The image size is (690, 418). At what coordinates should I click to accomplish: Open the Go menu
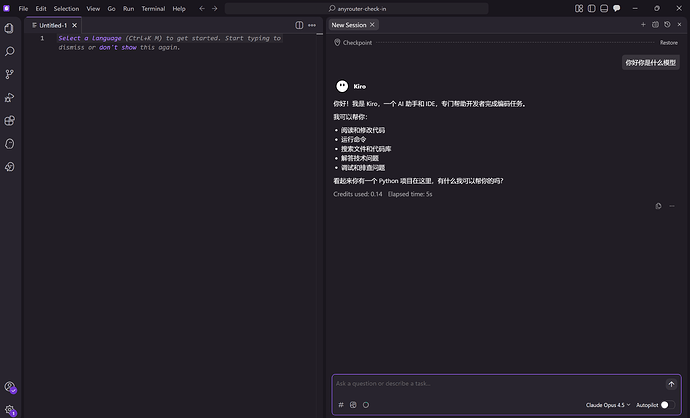pos(112,8)
